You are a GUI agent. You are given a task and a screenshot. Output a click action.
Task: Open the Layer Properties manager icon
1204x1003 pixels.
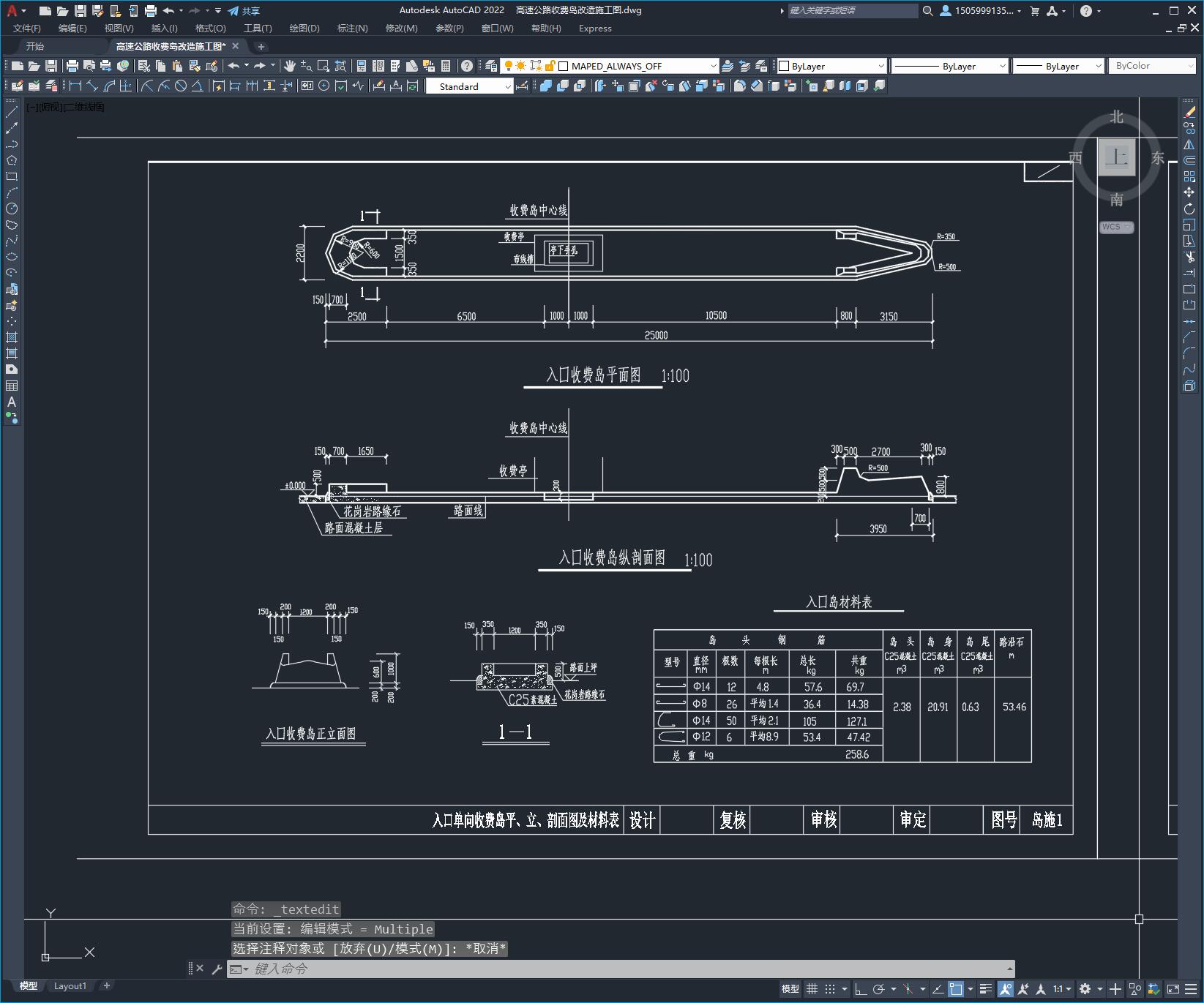point(491,66)
